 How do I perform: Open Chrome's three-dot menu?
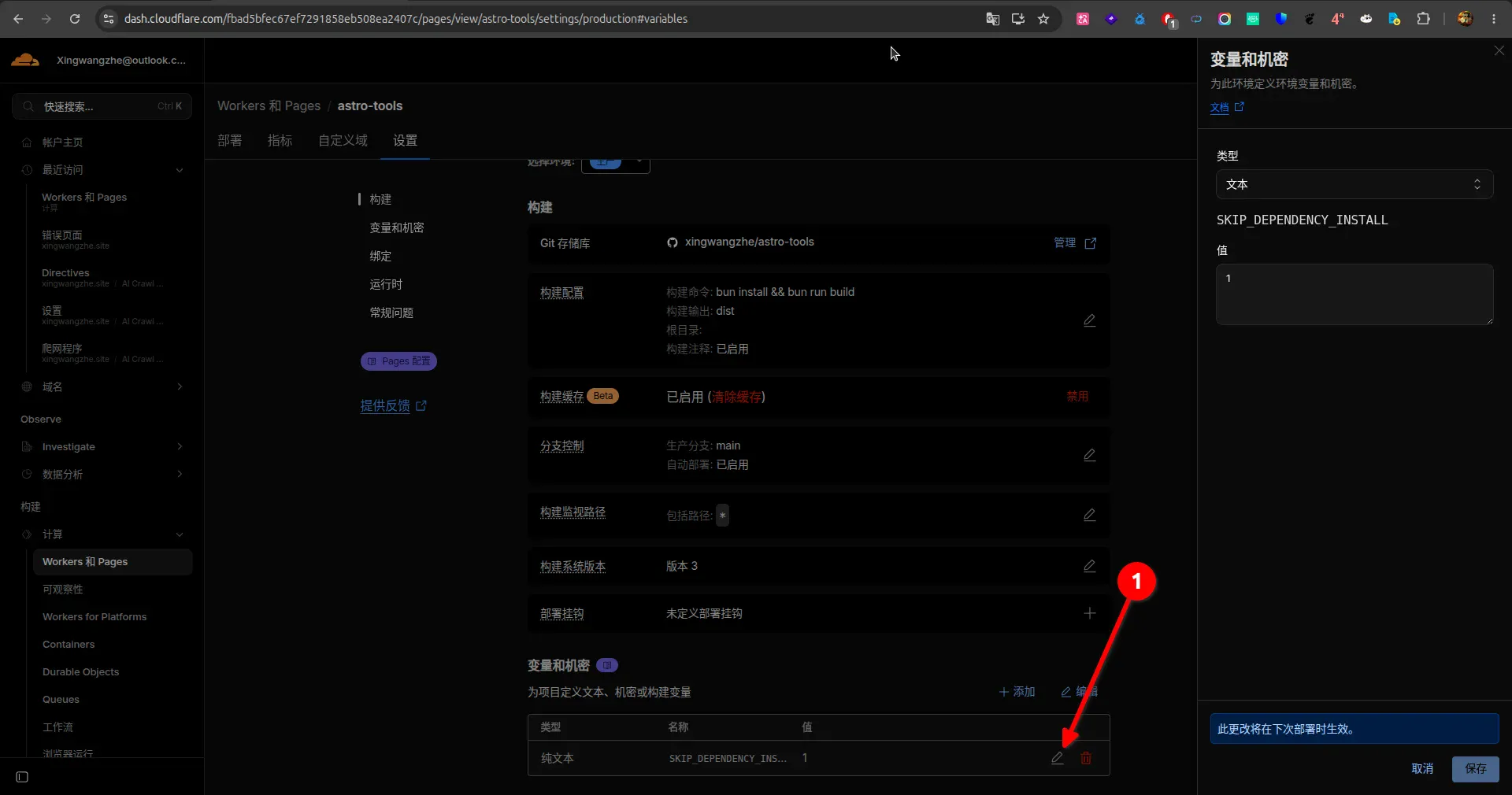(1494, 19)
